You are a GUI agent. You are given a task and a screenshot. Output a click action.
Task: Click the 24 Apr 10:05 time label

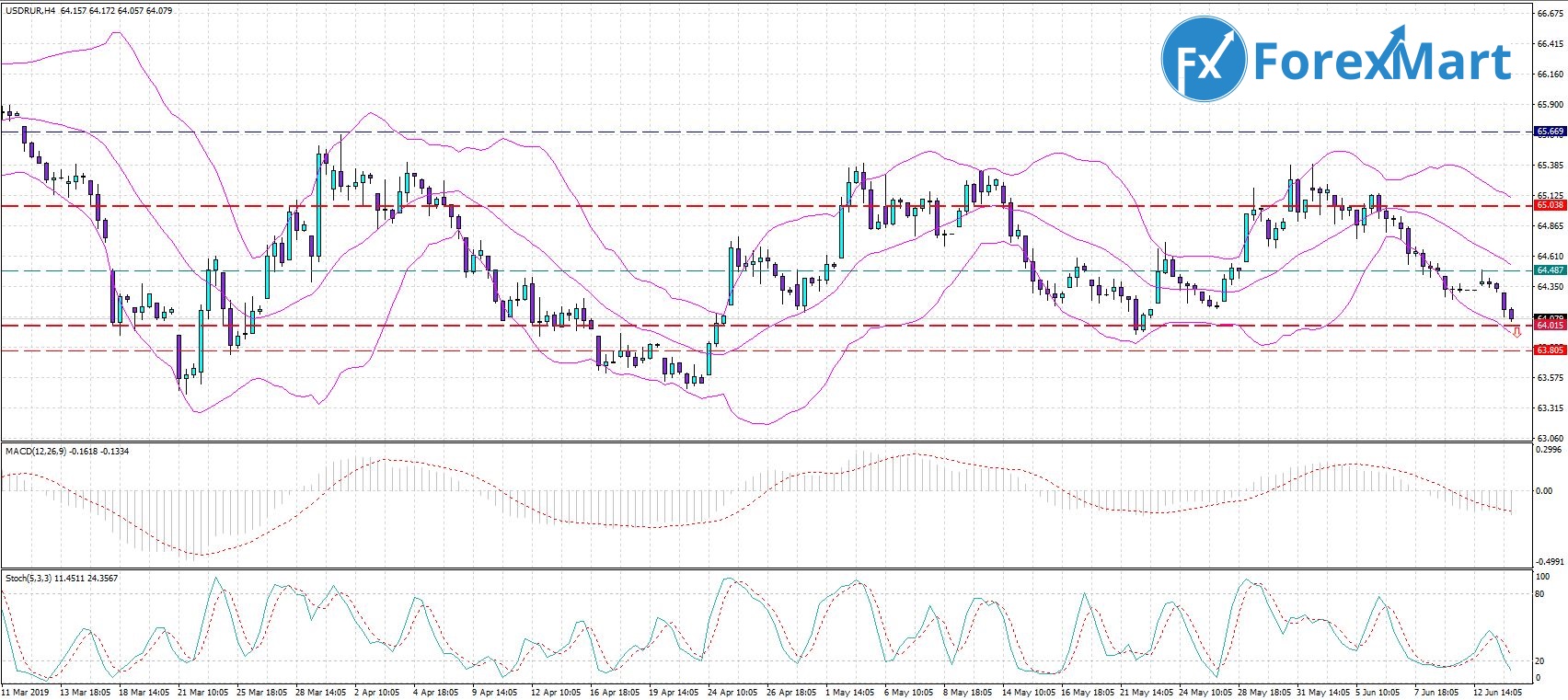coord(732,692)
